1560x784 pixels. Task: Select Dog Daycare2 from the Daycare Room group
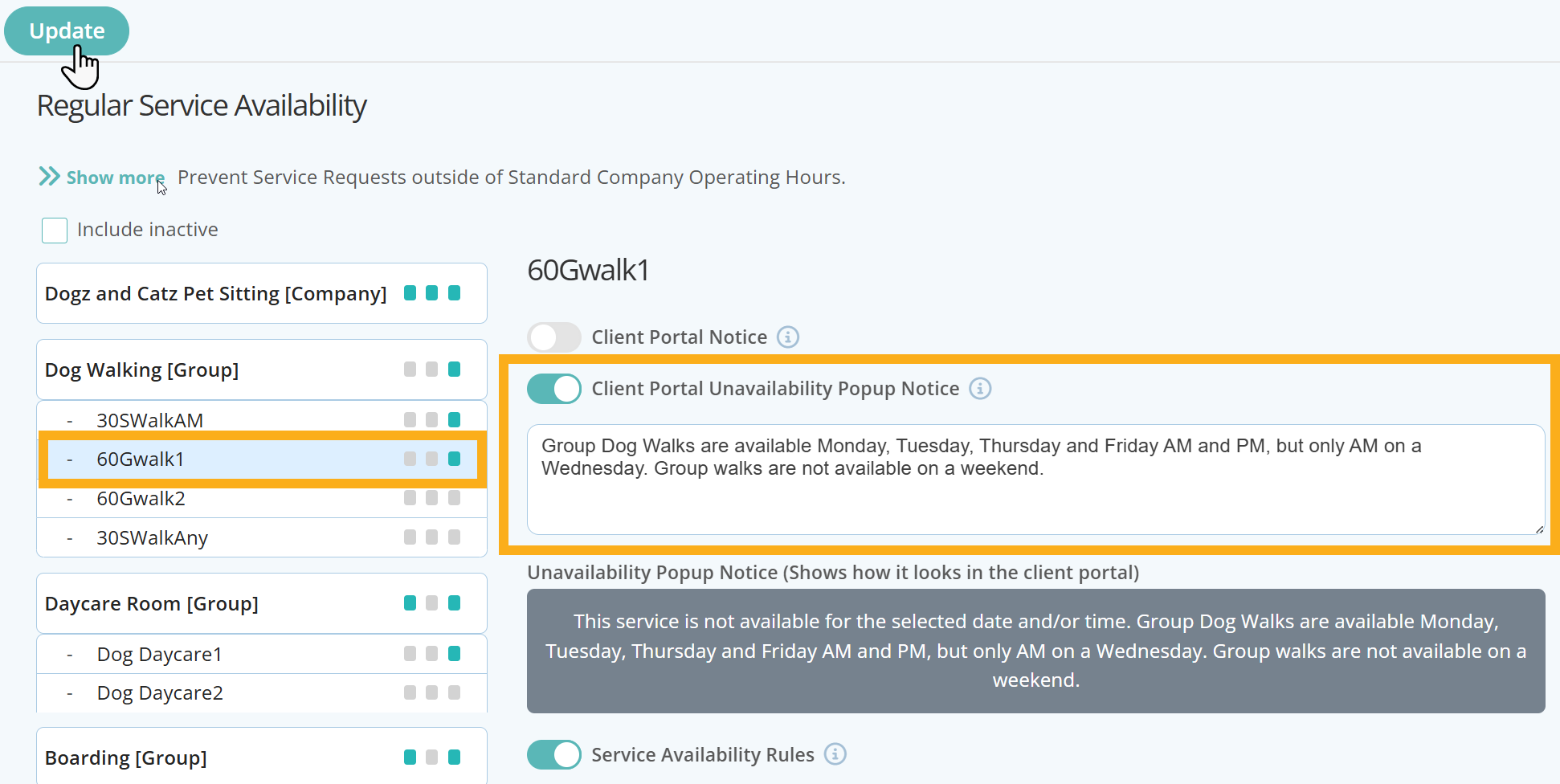pyautogui.click(x=159, y=692)
